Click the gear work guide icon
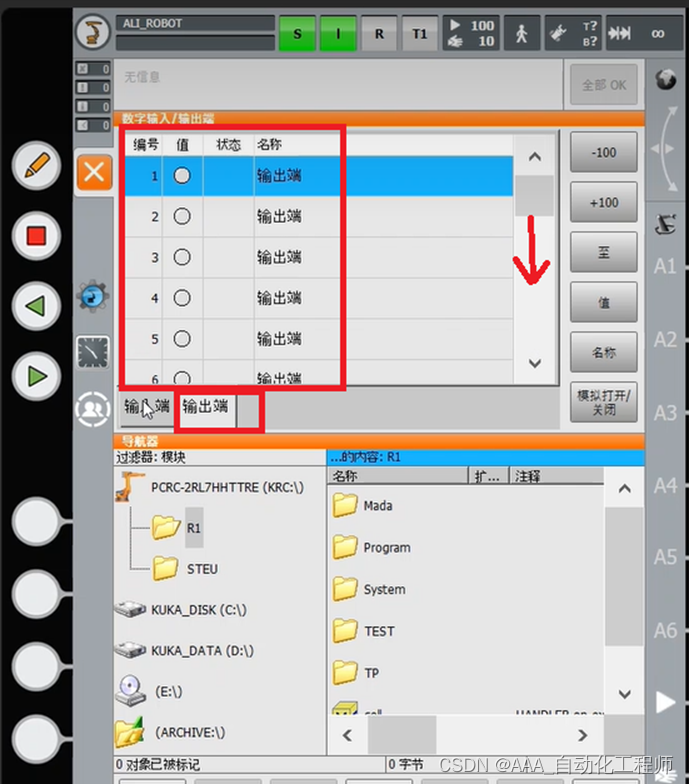The height and width of the screenshot is (784, 689). tap(92, 296)
